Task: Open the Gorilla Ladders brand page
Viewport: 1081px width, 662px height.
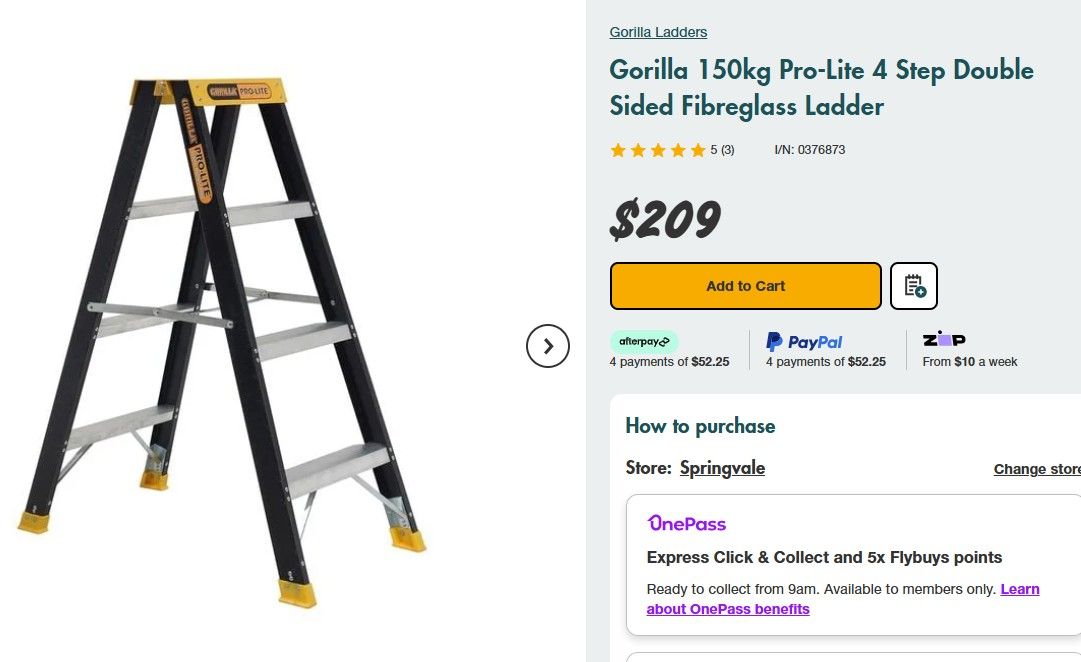Action: tap(658, 31)
